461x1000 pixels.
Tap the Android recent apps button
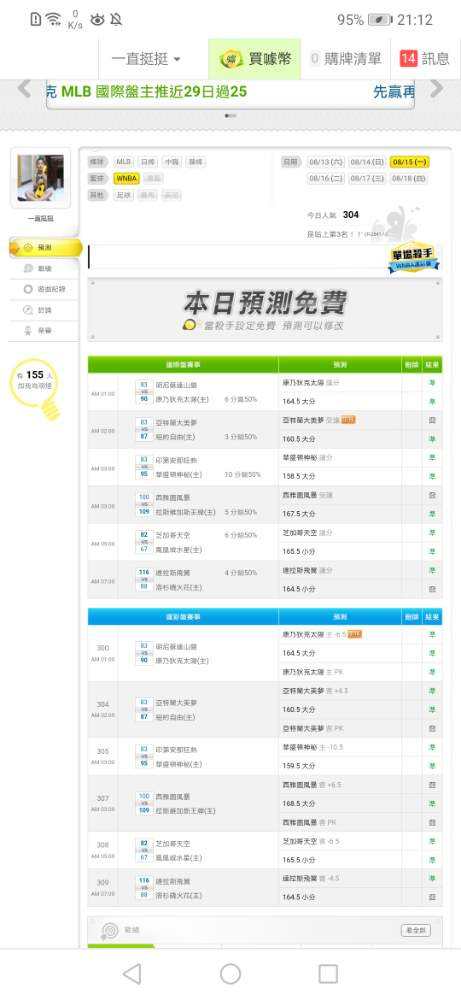point(328,974)
